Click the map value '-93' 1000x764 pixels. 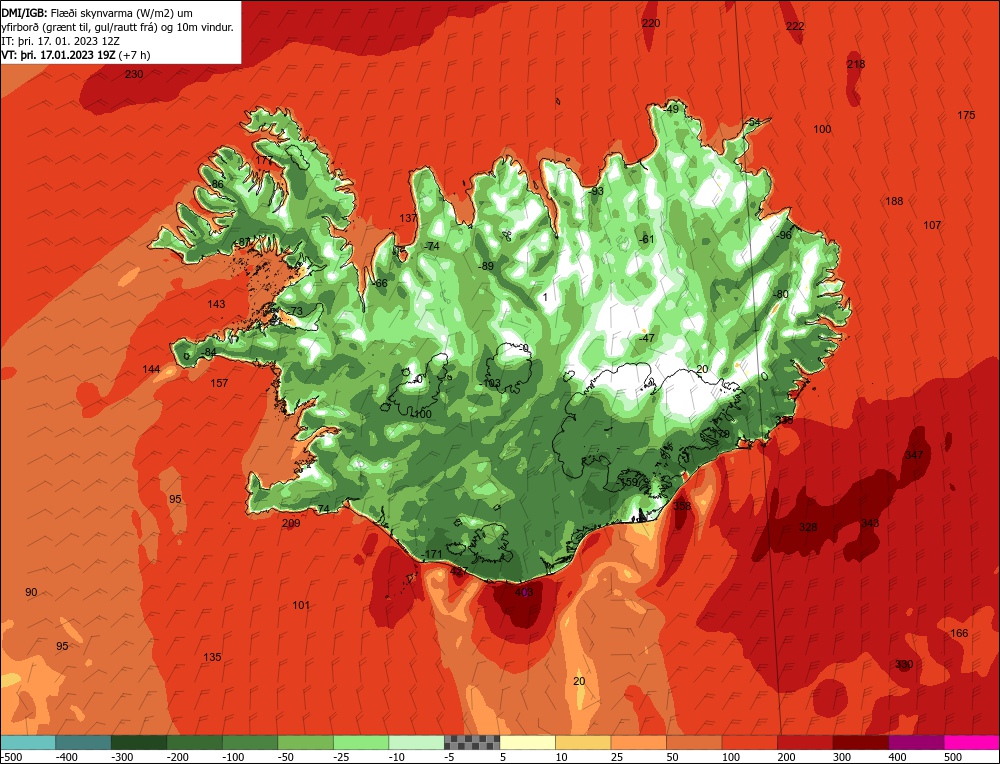coord(596,191)
